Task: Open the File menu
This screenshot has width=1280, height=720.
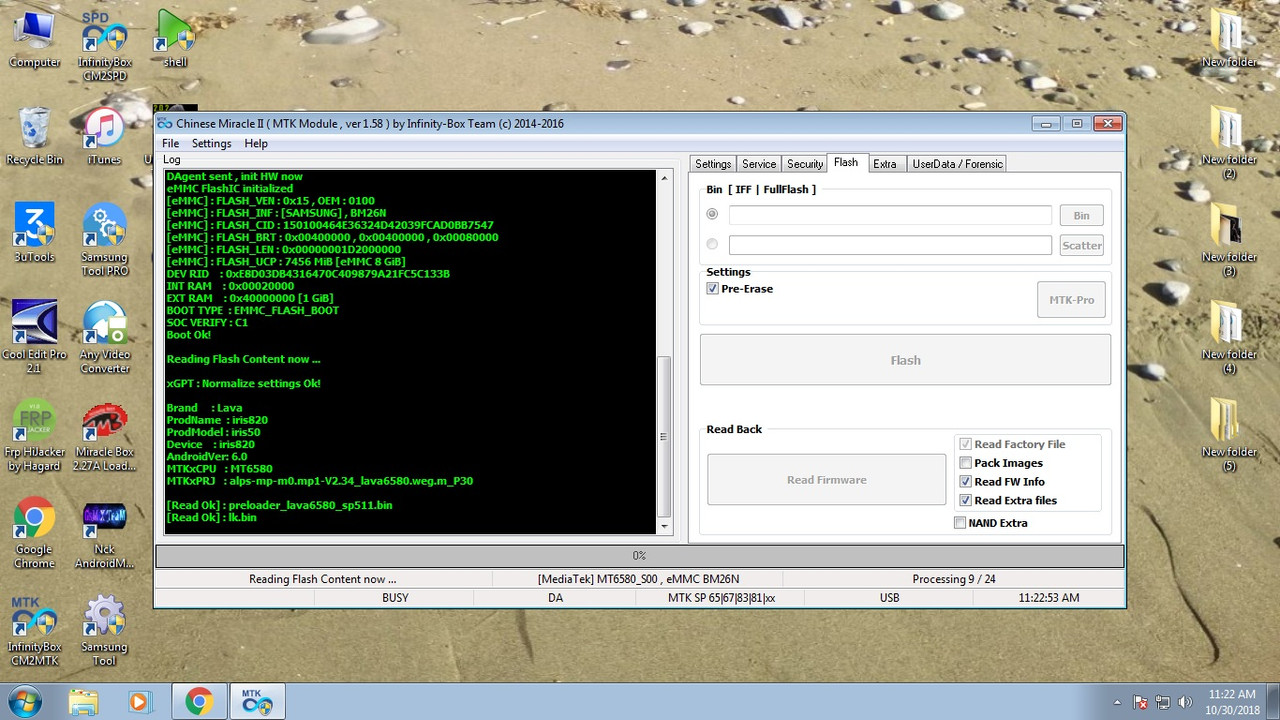Action: (171, 144)
